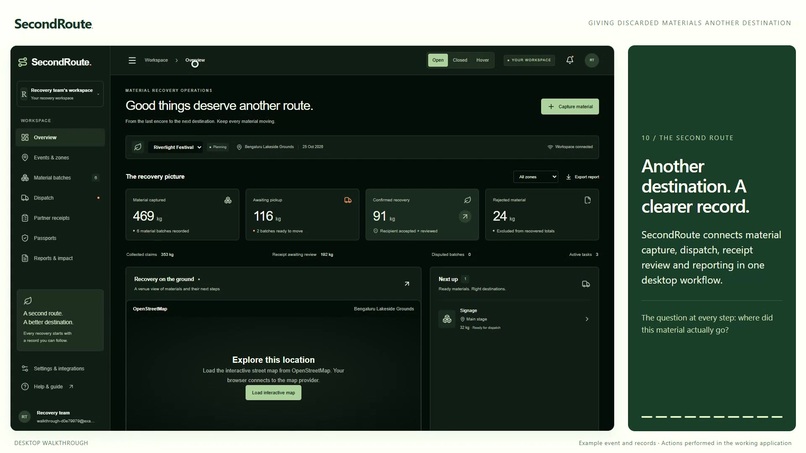The width and height of the screenshot is (806, 453).
Task: Click the Capture material button
Action: [570, 106]
